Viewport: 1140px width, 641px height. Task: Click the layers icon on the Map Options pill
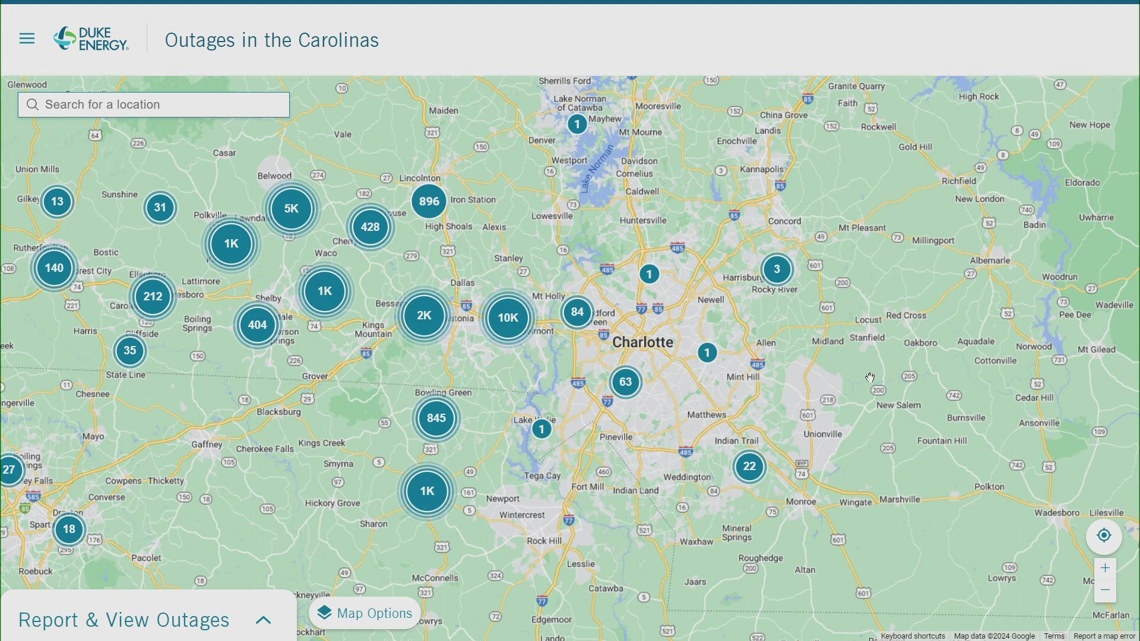324,612
